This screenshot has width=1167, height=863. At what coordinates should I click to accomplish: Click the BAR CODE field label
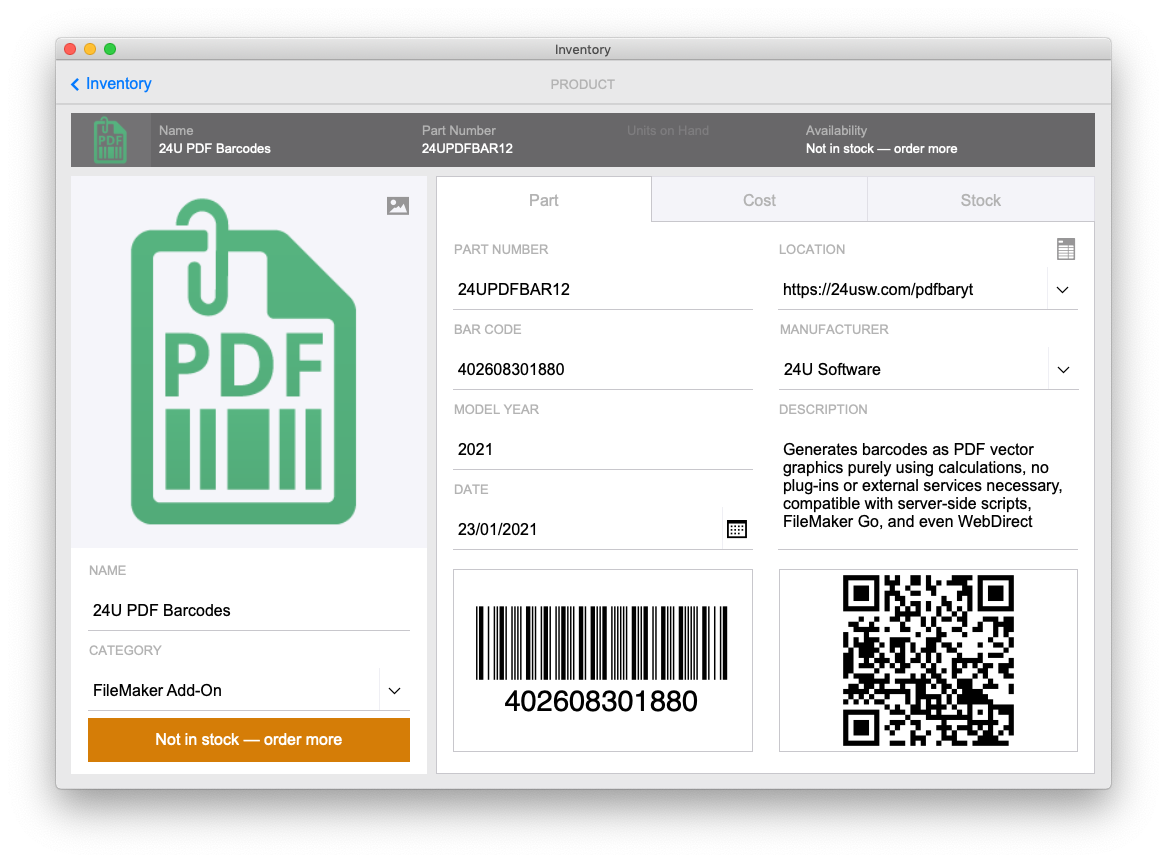point(487,330)
